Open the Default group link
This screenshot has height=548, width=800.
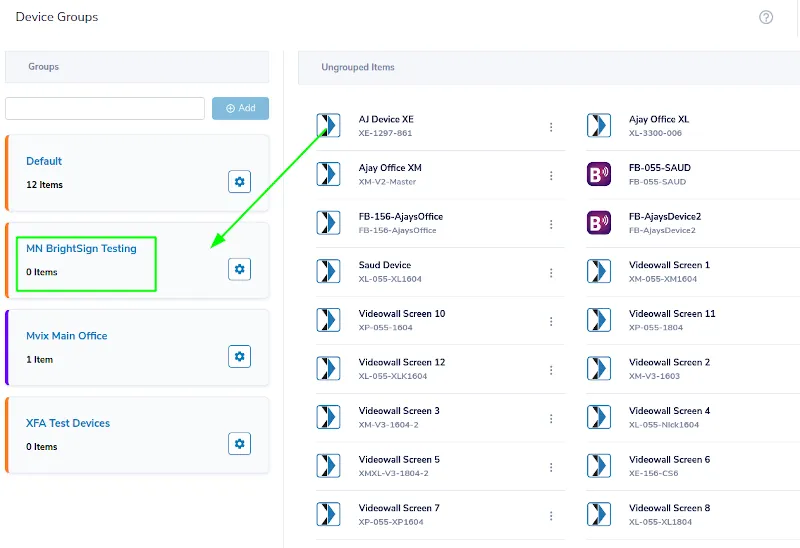pos(44,161)
